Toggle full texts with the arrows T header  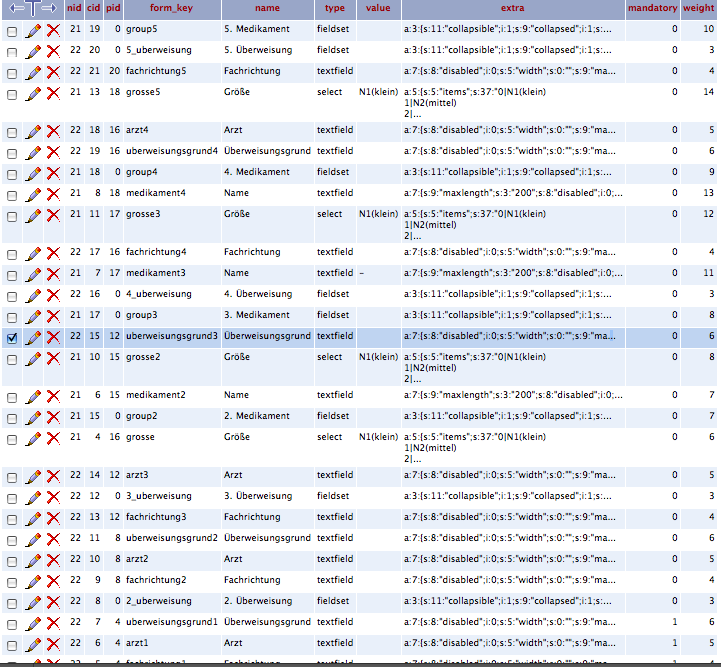32,8
